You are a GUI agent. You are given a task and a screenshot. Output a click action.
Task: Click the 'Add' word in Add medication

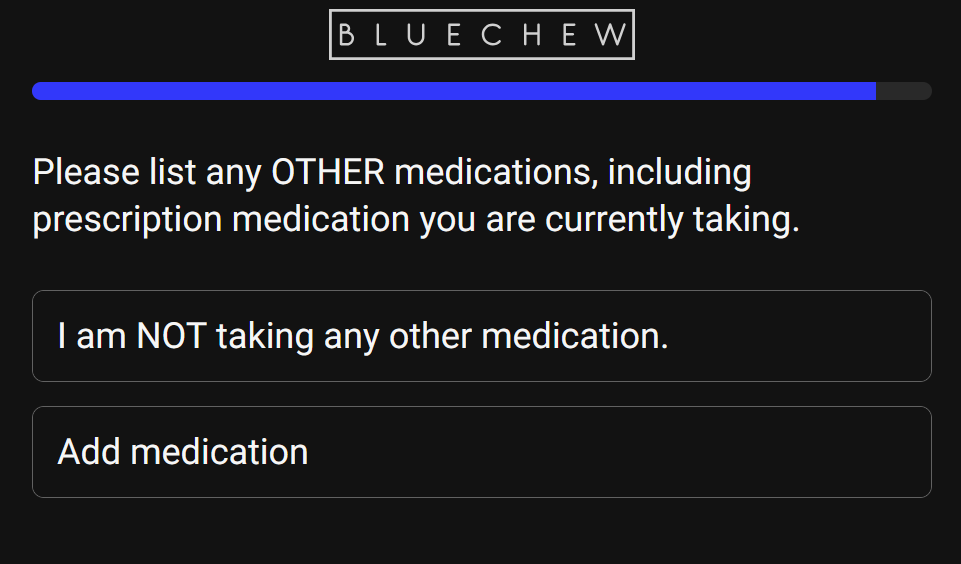point(88,452)
